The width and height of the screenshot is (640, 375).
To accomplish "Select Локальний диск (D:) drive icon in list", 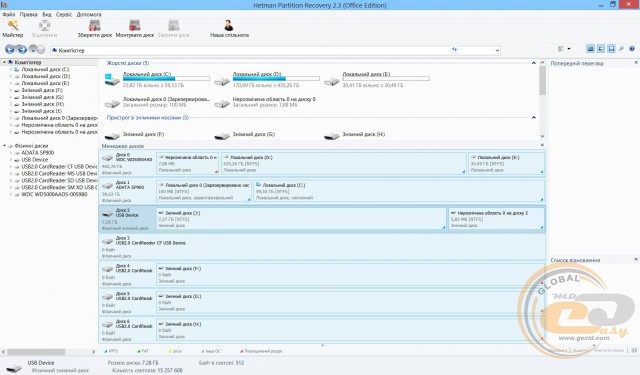I will [x=222, y=82].
